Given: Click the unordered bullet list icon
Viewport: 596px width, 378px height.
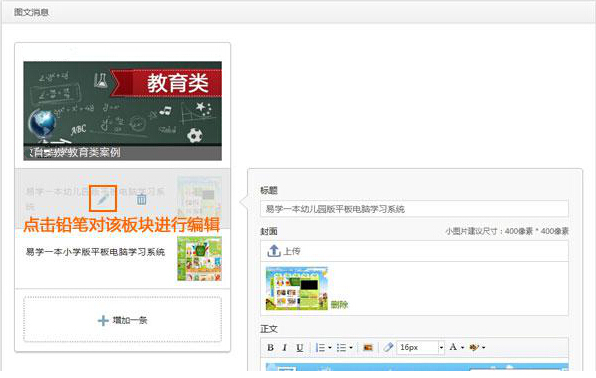Looking at the screenshot, I should tap(341, 347).
